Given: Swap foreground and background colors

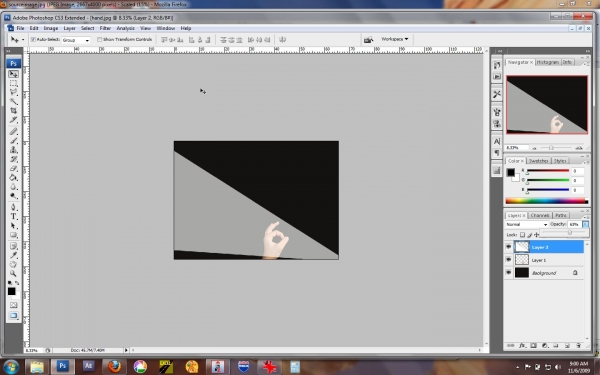Looking at the screenshot, I should tap(17, 283).
